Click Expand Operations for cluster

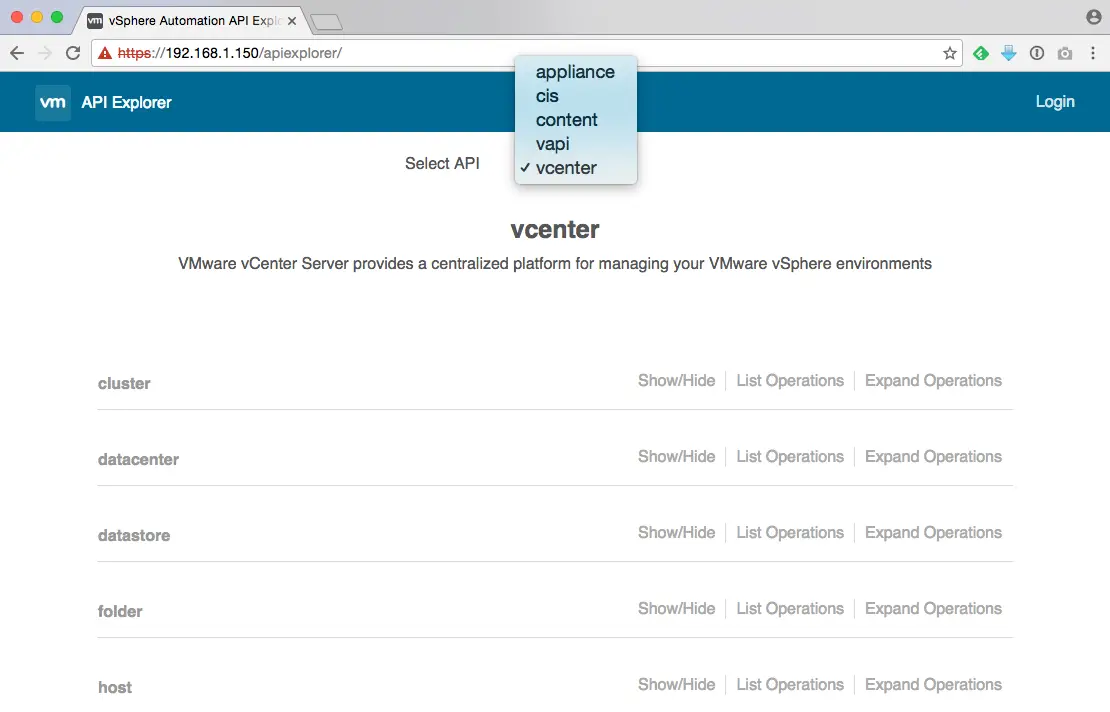(x=933, y=381)
